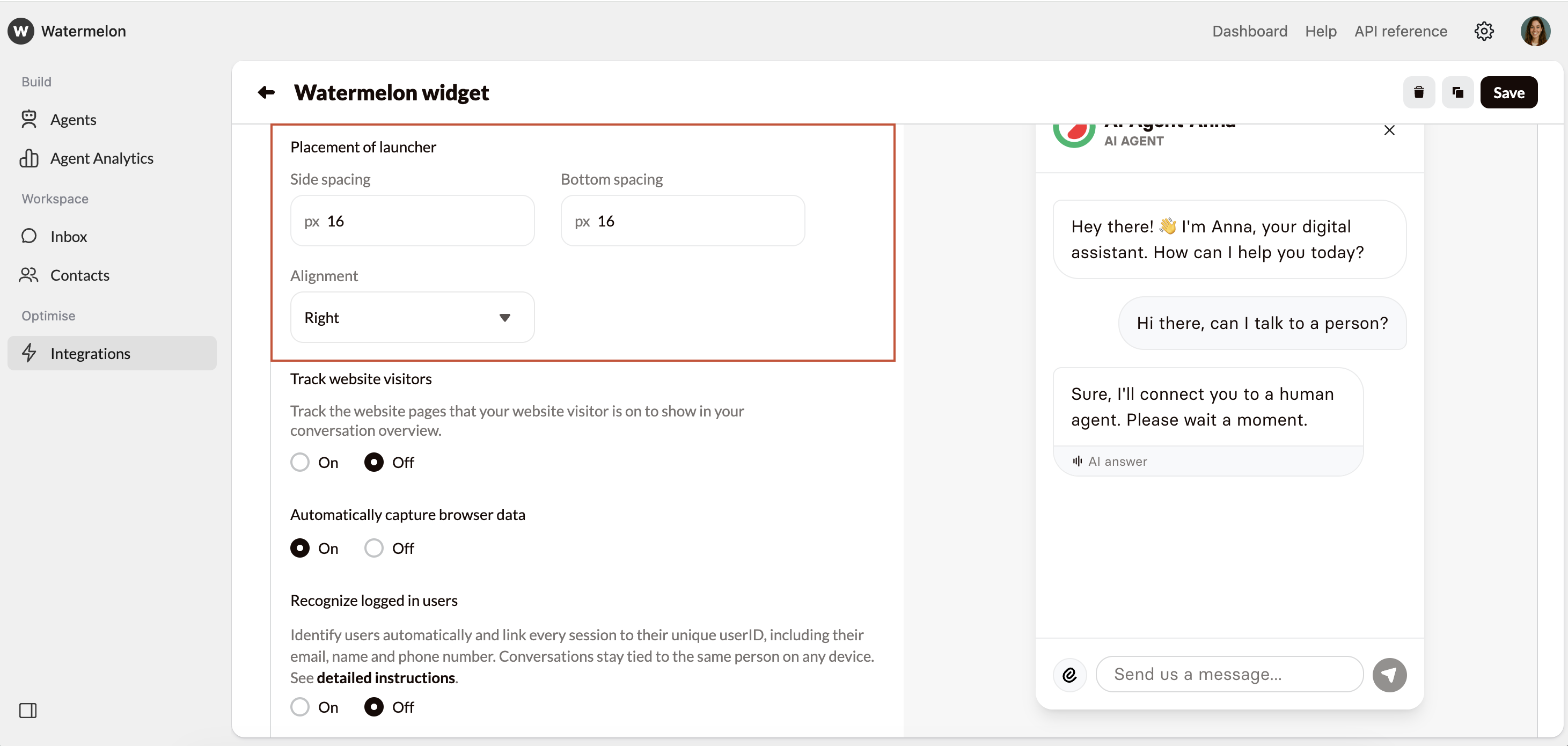This screenshot has height=746, width=1568.
Task: Focus the Send us a message field
Action: pos(1228,674)
